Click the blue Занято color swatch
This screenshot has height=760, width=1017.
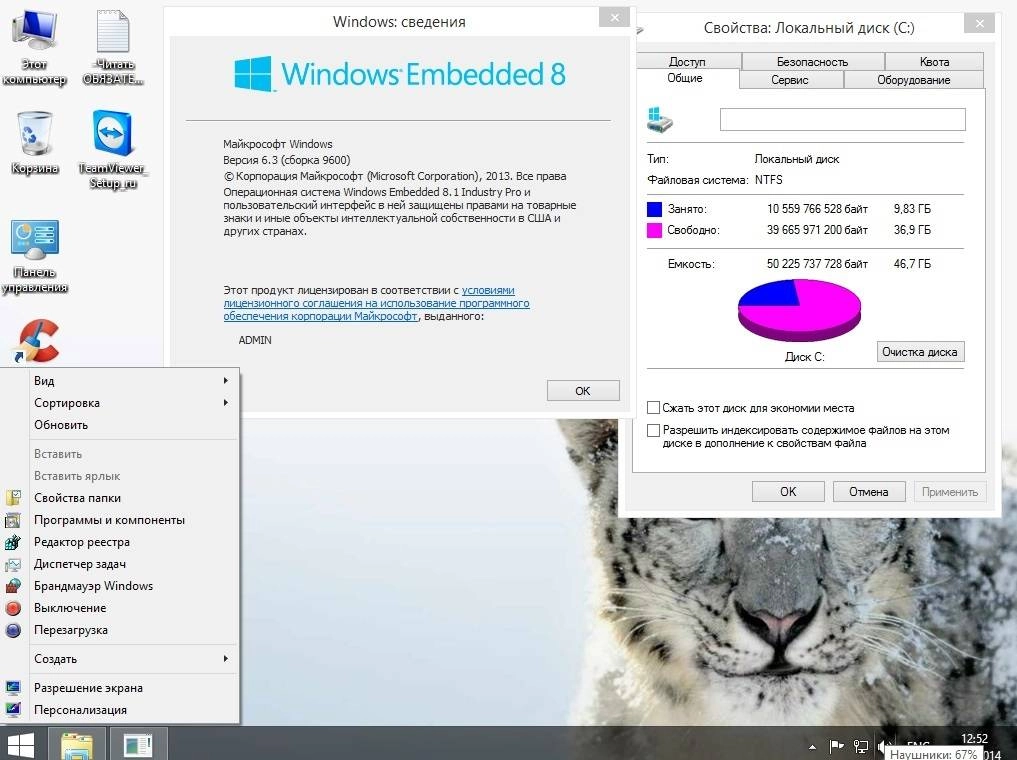(x=654, y=209)
